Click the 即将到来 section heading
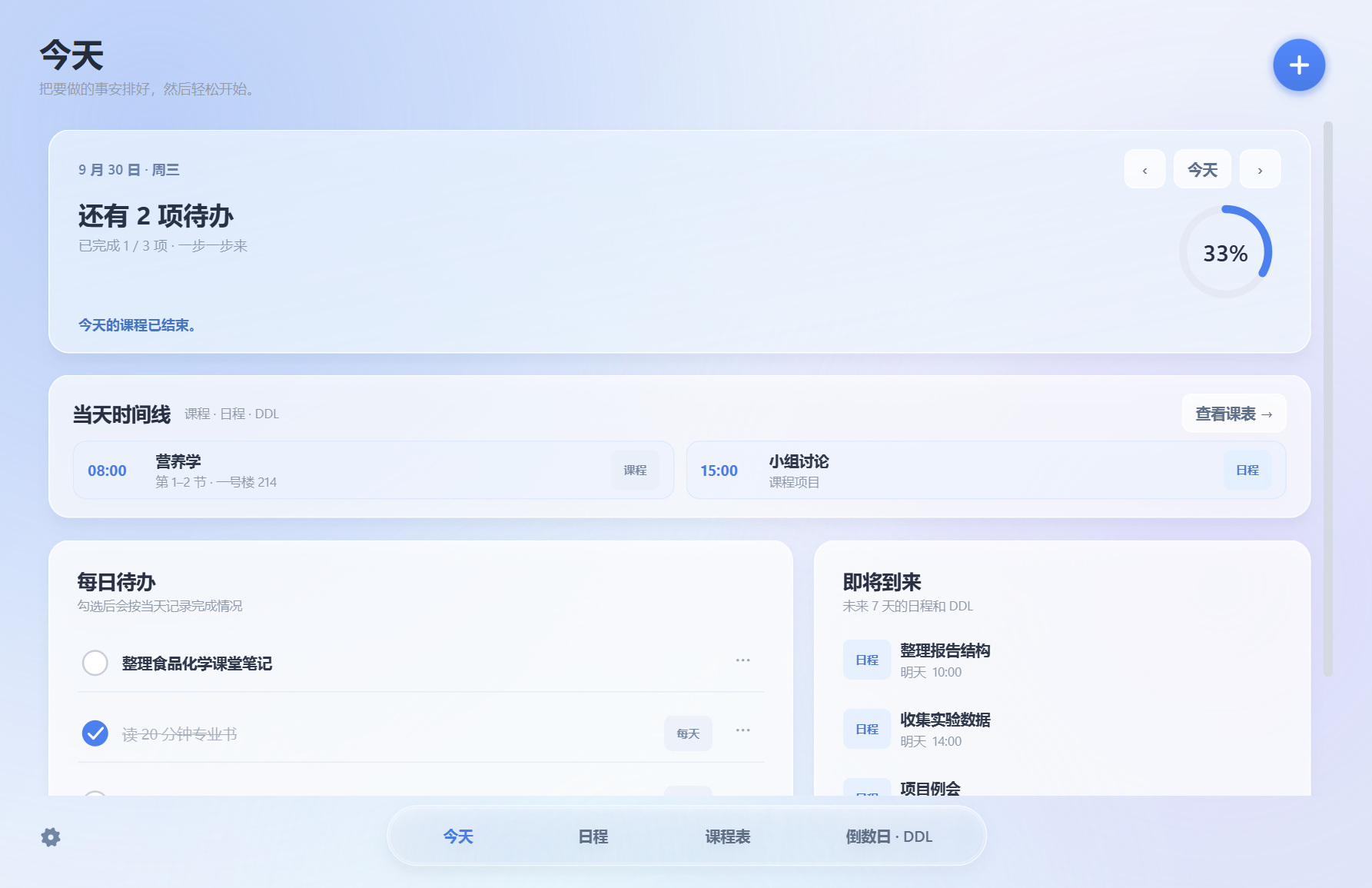This screenshot has height=888, width=1372. coord(882,582)
